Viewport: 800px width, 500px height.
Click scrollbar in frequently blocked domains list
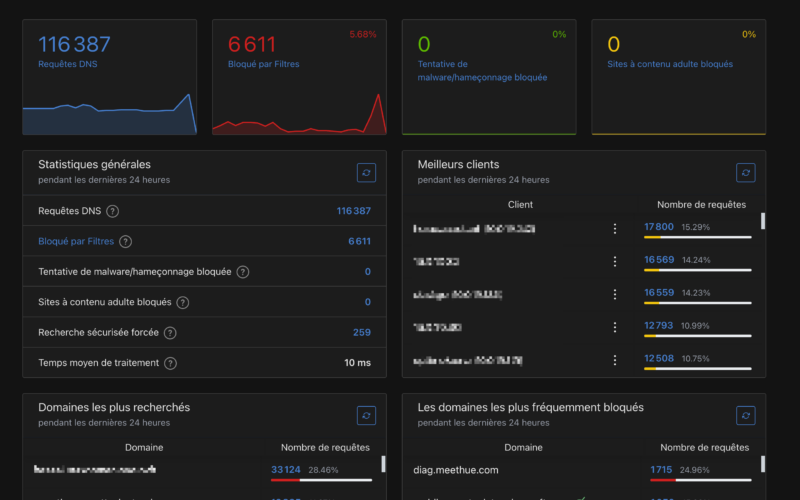tap(762, 464)
